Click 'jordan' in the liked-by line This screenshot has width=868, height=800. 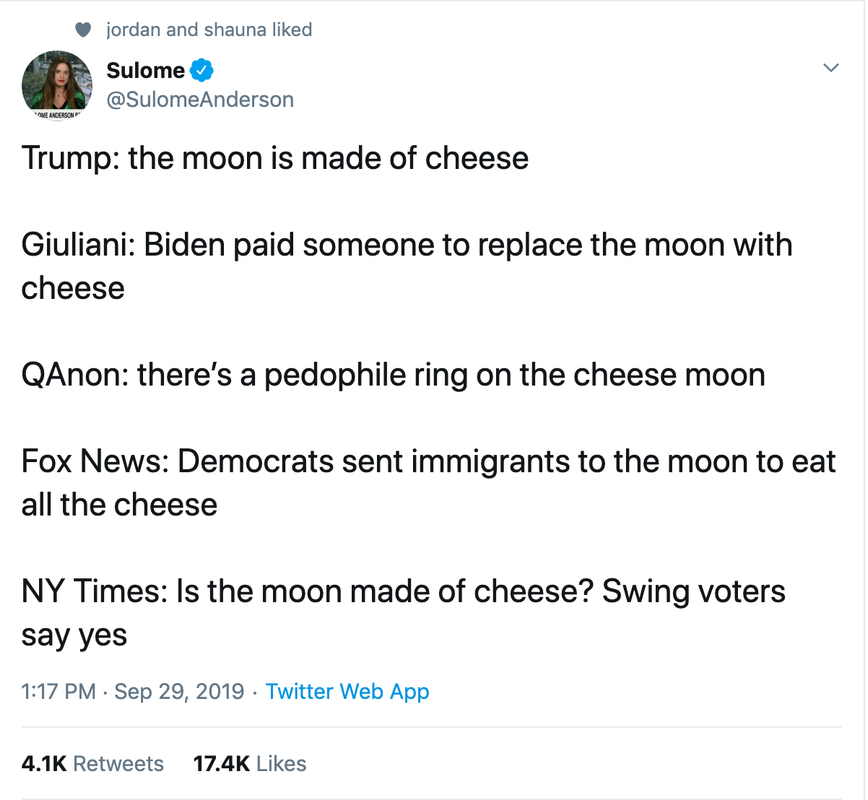(x=133, y=30)
